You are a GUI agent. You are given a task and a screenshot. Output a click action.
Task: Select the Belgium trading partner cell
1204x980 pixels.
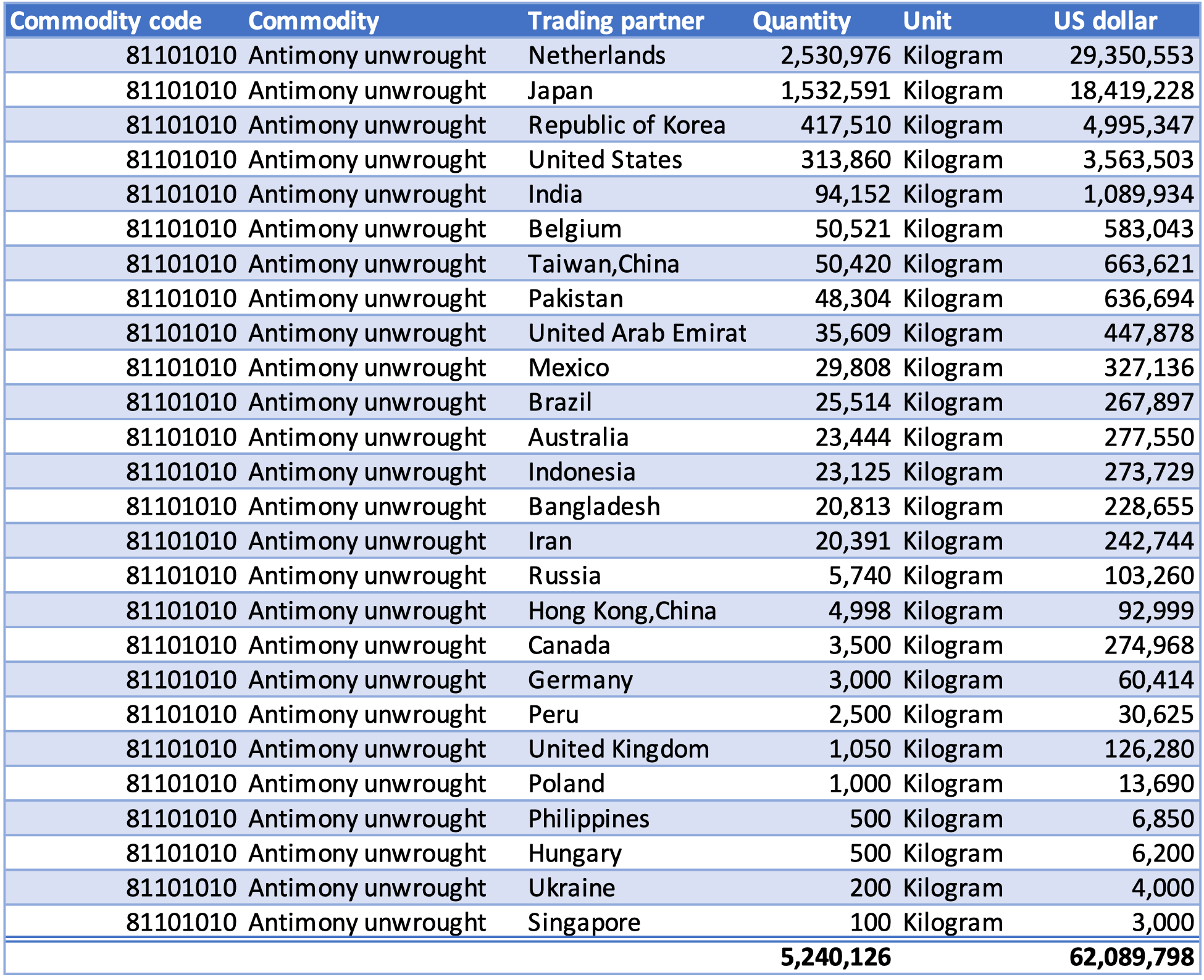[575, 229]
